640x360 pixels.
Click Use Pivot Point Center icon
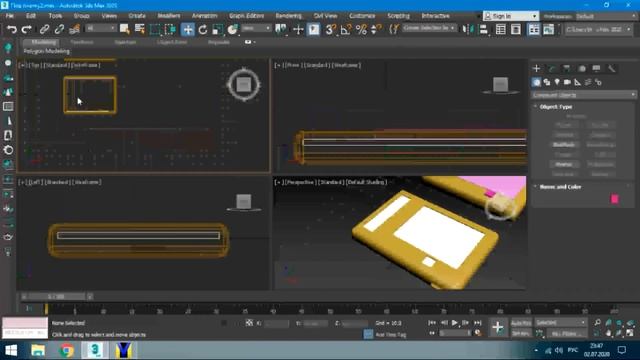tap(281, 29)
